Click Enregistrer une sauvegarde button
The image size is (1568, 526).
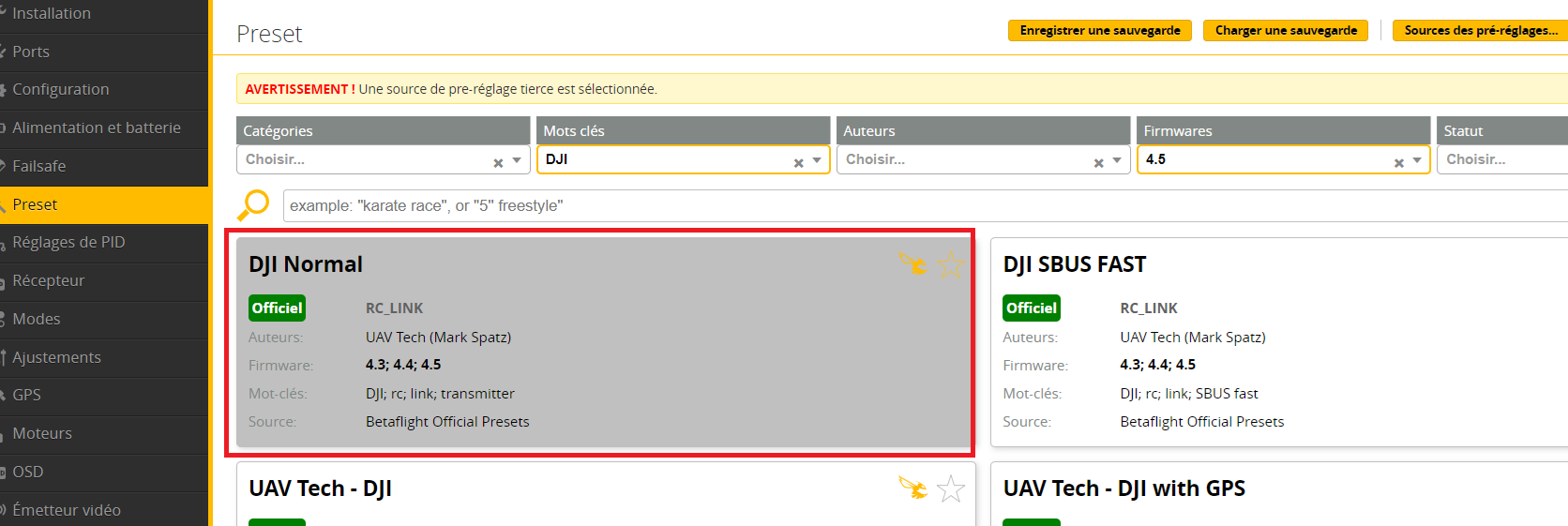[1100, 30]
